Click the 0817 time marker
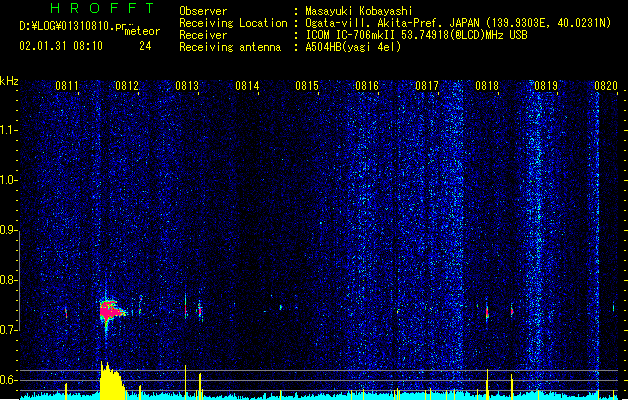Screen dimensions: 629x400 click(427, 86)
